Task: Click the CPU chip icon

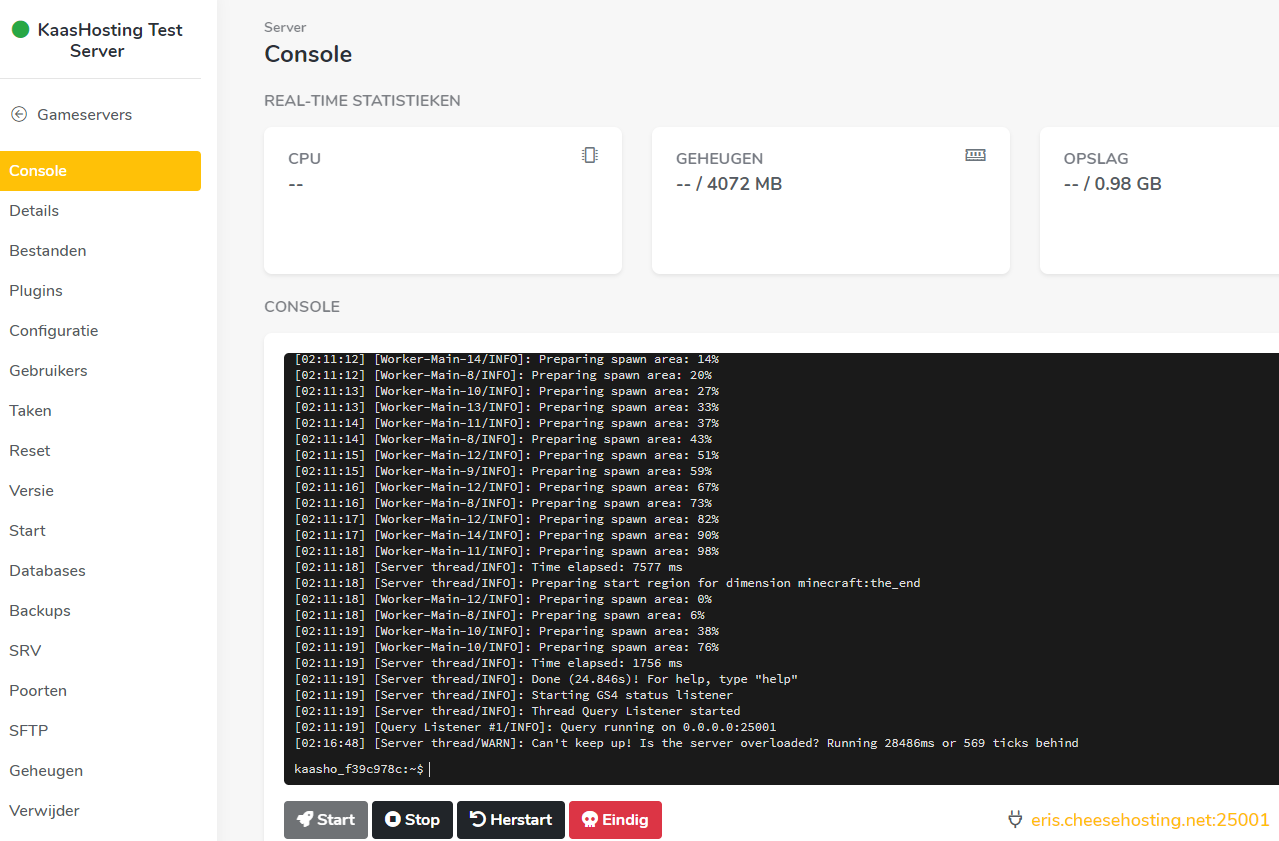Action: point(590,155)
